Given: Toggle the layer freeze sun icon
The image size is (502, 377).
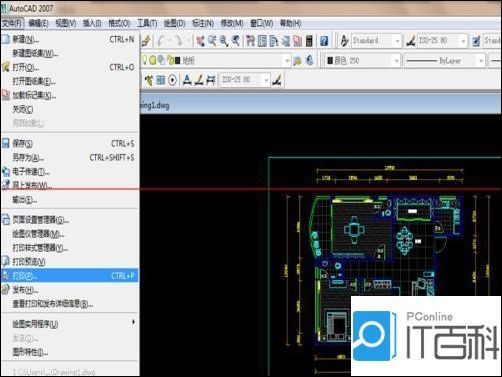Looking at the screenshot, I should coord(153,60).
